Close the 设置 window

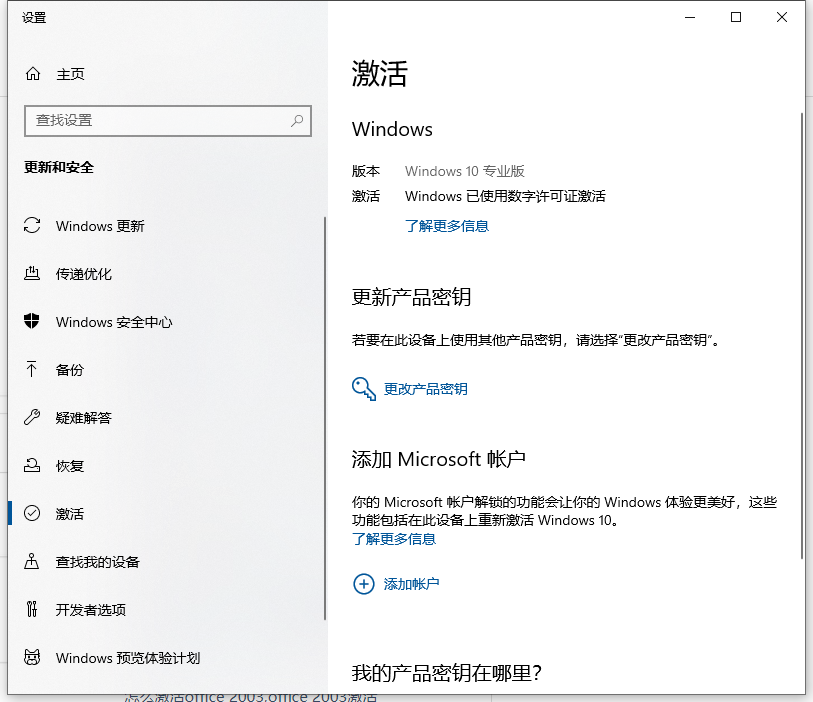click(782, 17)
